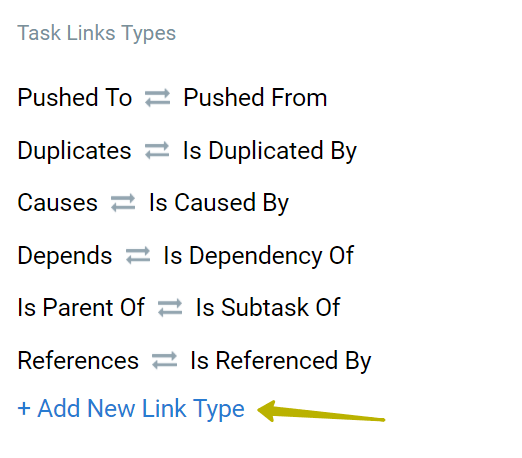Click swap arrows icon beside Pushed To
The height and width of the screenshot is (458, 522).
157,98
